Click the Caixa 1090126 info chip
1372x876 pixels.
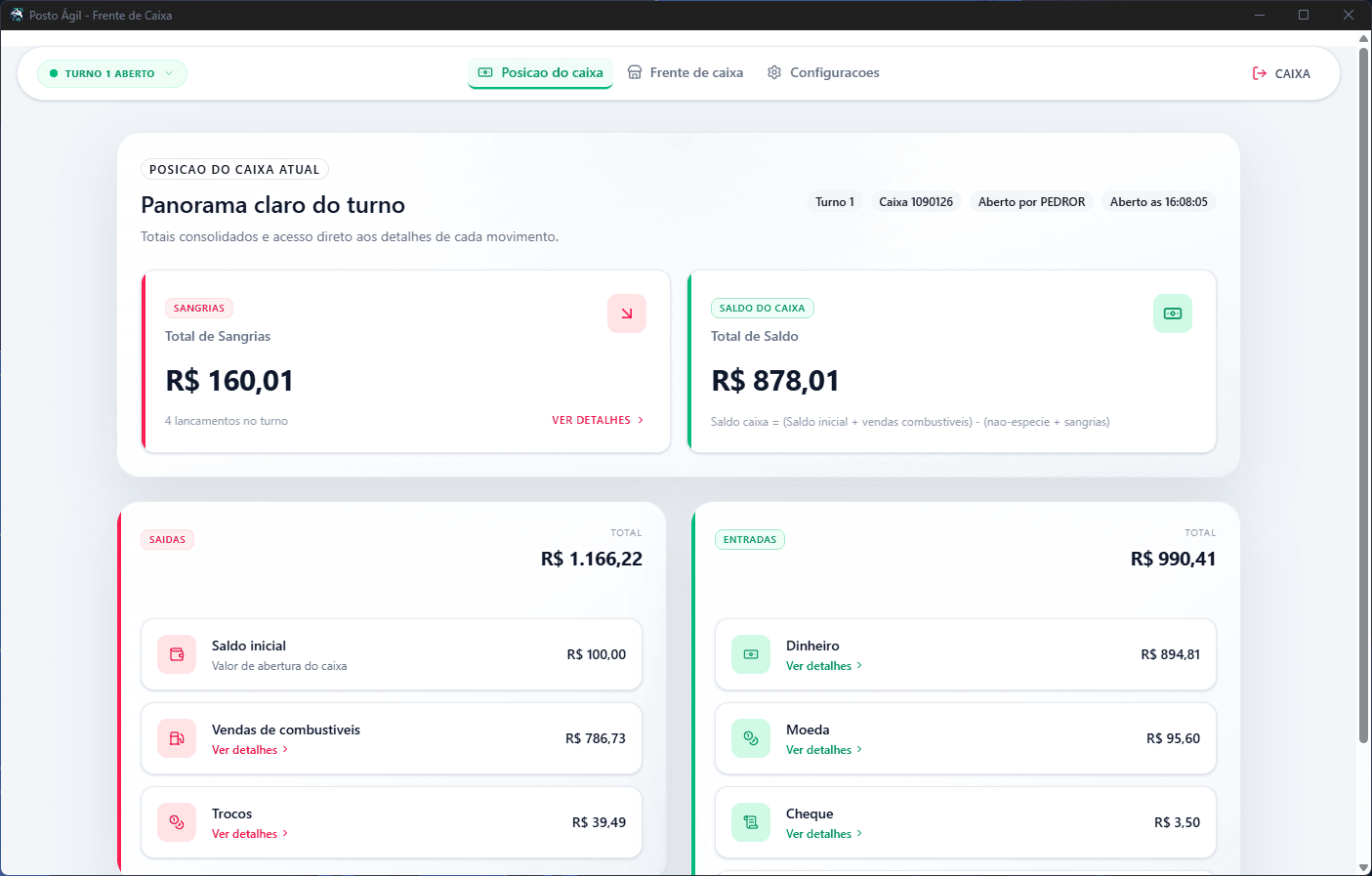coord(916,201)
